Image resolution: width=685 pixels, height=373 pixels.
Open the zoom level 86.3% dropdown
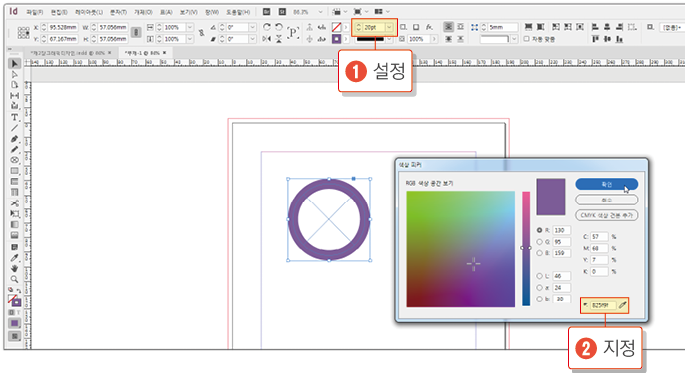click(320, 12)
